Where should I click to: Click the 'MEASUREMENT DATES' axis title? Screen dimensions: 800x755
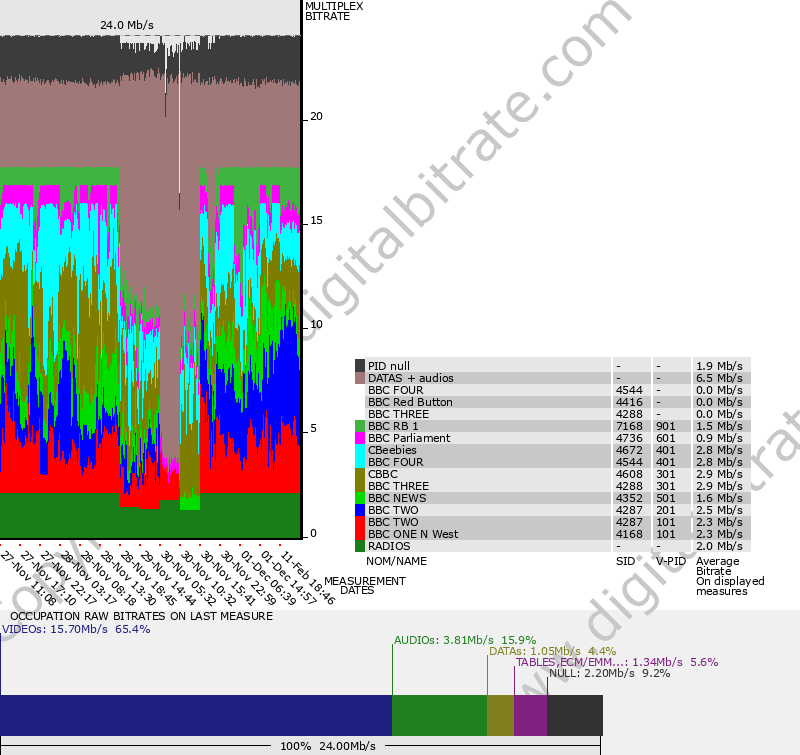tap(365, 586)
